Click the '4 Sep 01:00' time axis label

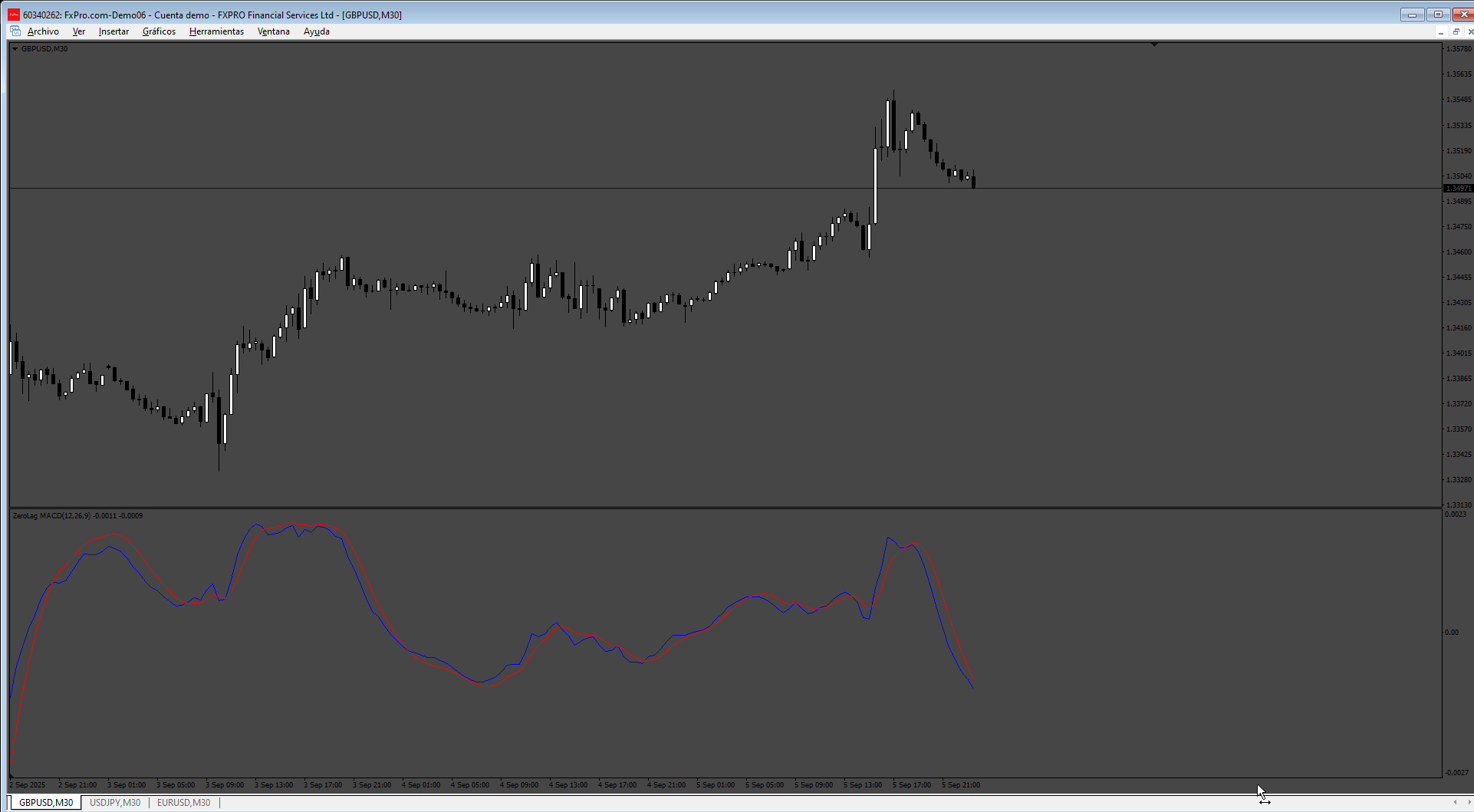421,785
